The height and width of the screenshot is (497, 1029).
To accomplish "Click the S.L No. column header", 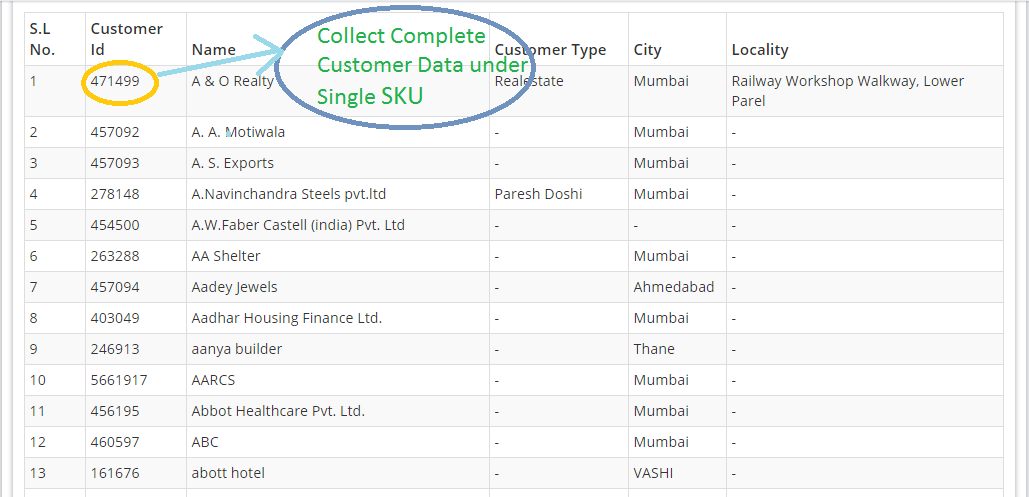I will [43, 39].
